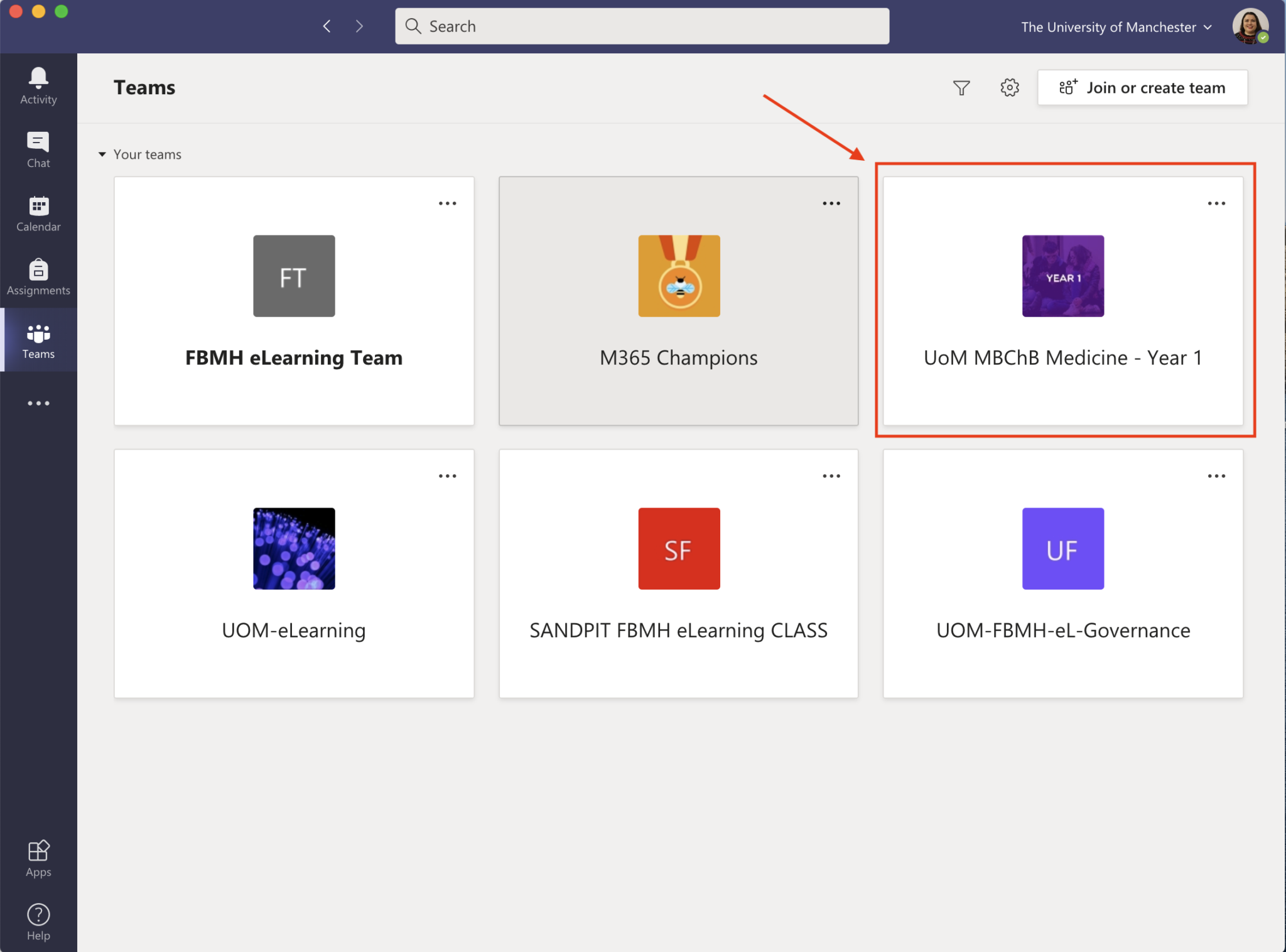Collapse the Your teams section
This screenshot has width=1286, height=952.
point(102,154)
